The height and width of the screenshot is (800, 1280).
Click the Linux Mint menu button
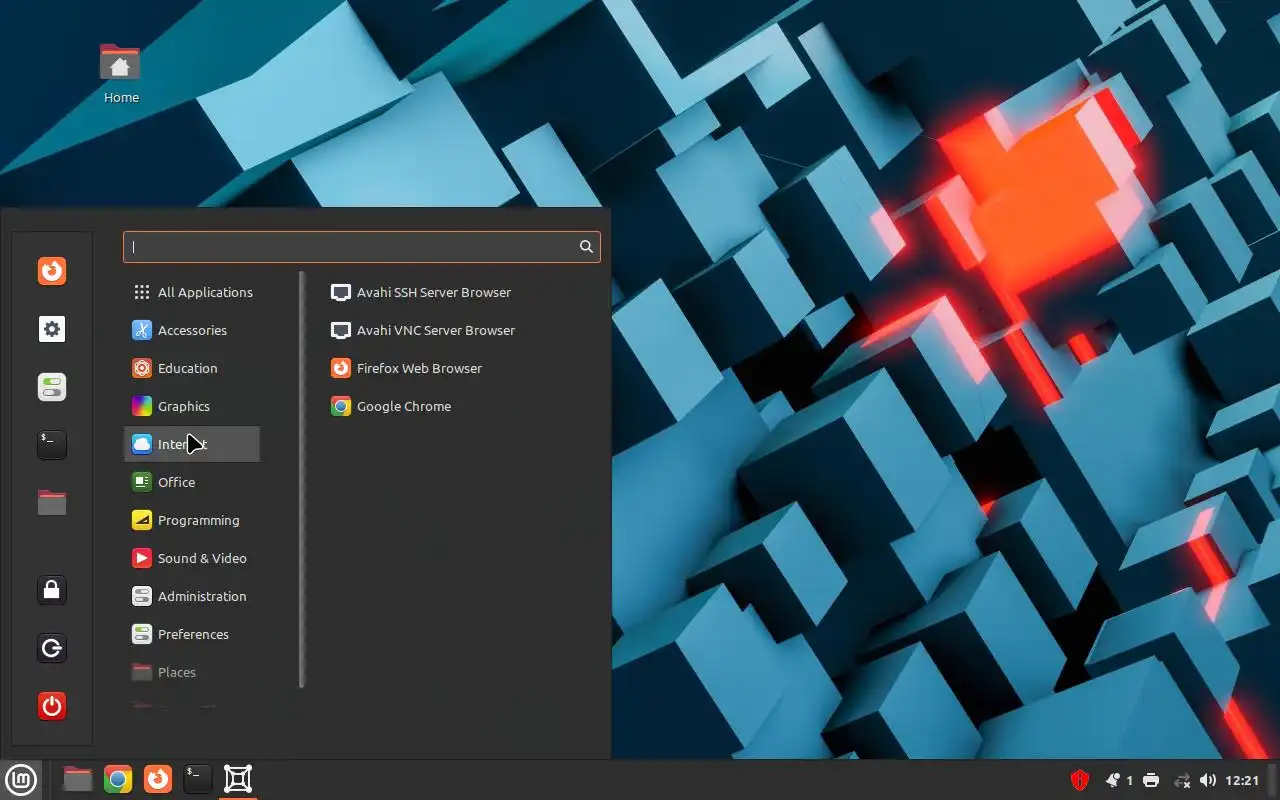coord(21,780)
